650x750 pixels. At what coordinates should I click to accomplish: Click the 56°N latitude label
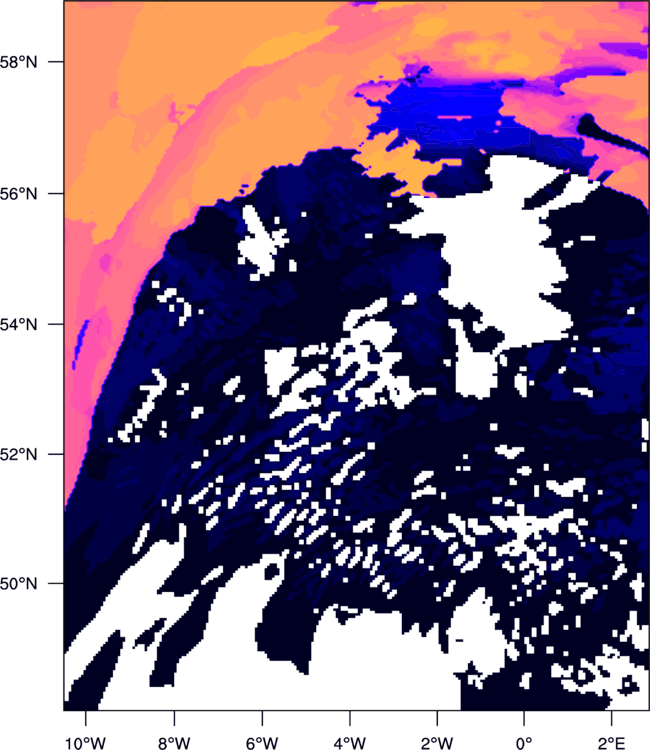point(18,194)
